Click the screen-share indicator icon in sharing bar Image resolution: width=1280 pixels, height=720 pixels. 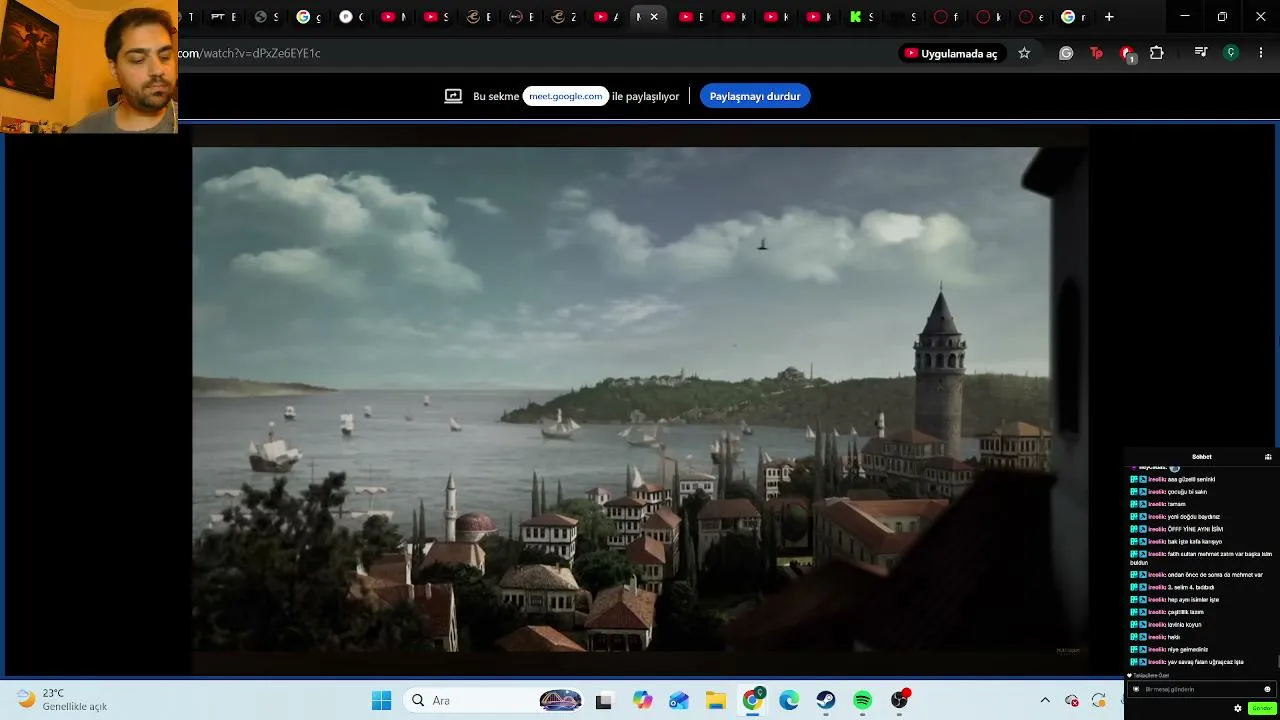pos(453,96)
